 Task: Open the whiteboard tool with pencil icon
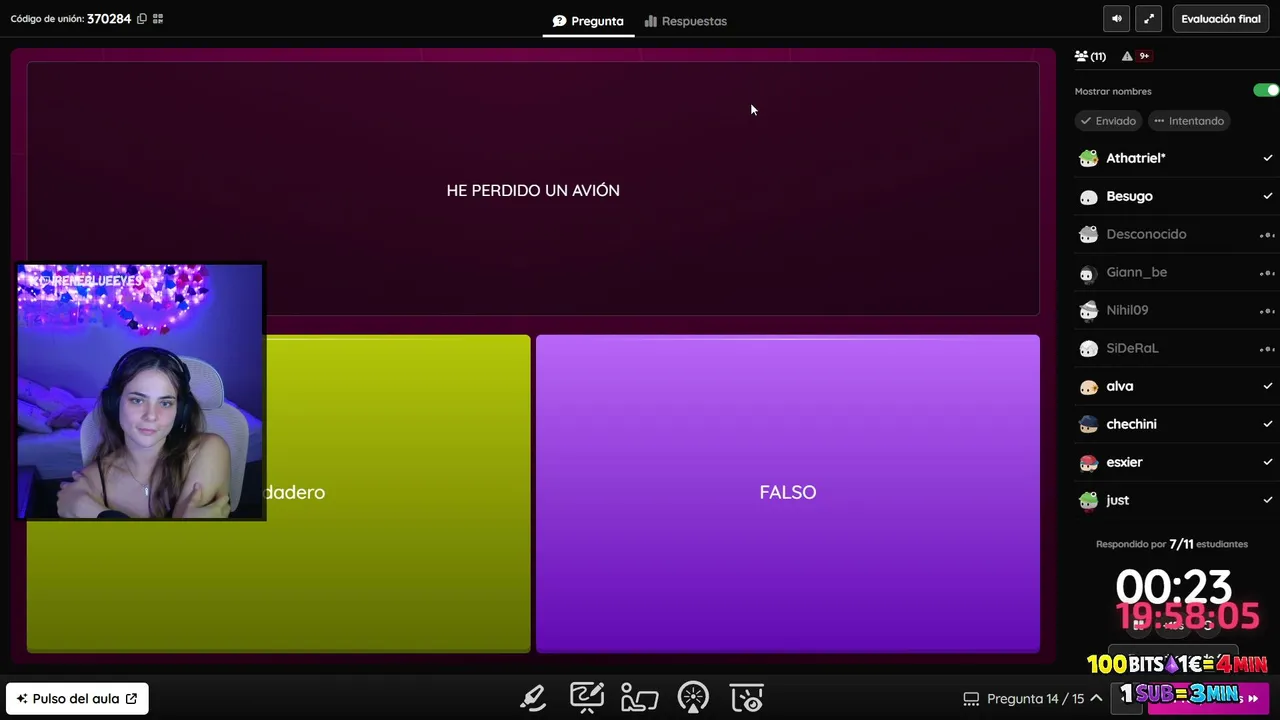[x=587, y=697]
